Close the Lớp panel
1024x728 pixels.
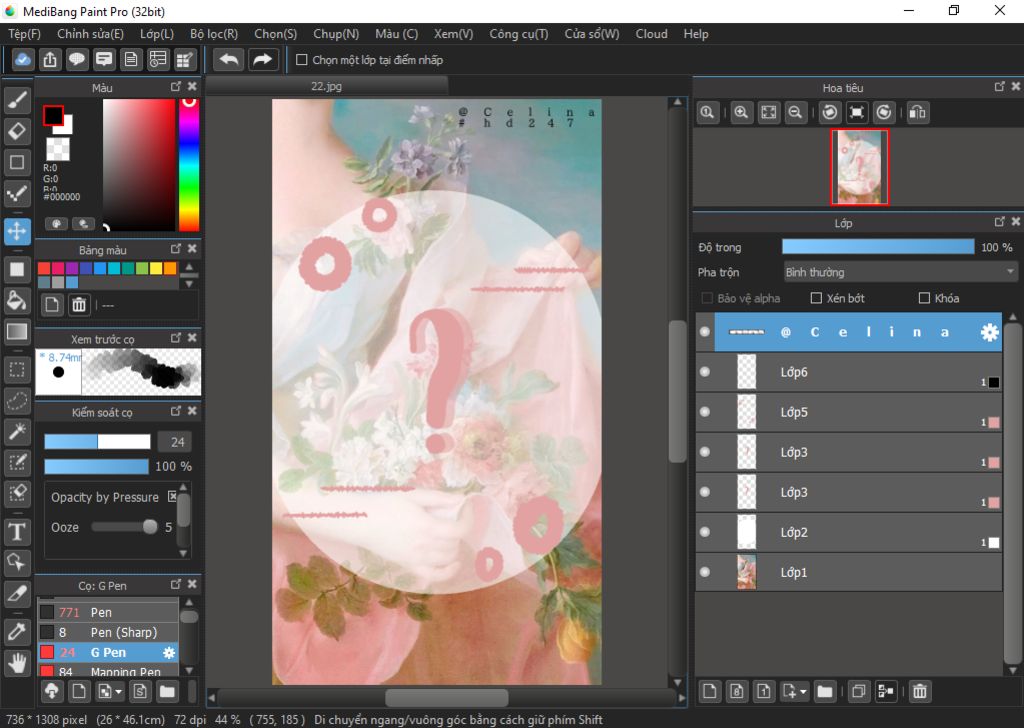(x=1016, y=222)
